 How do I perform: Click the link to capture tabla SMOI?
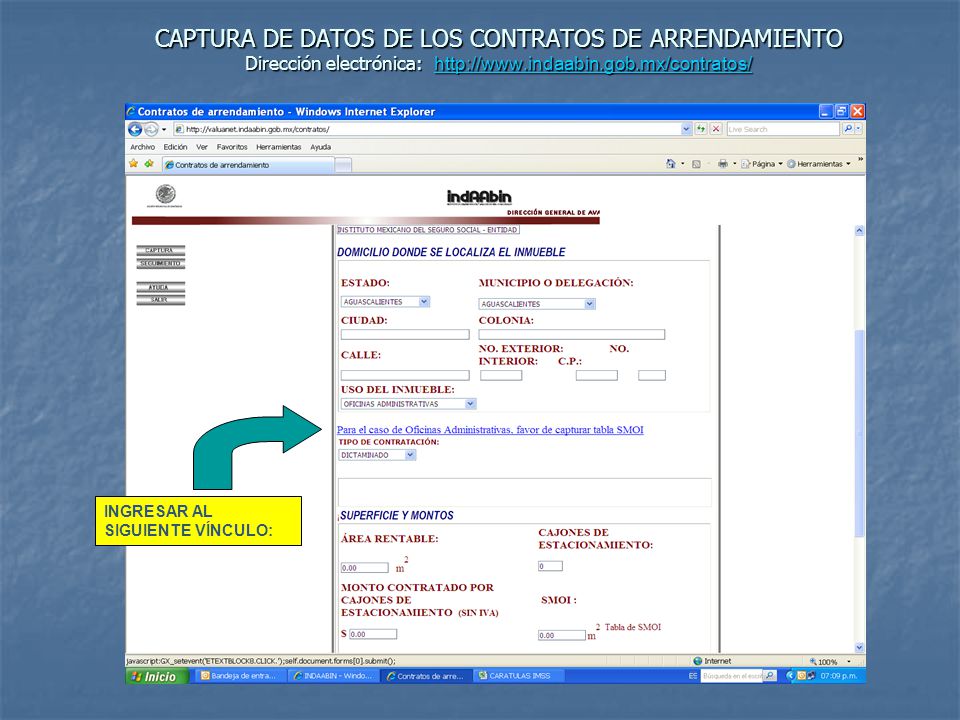[490, 430]
